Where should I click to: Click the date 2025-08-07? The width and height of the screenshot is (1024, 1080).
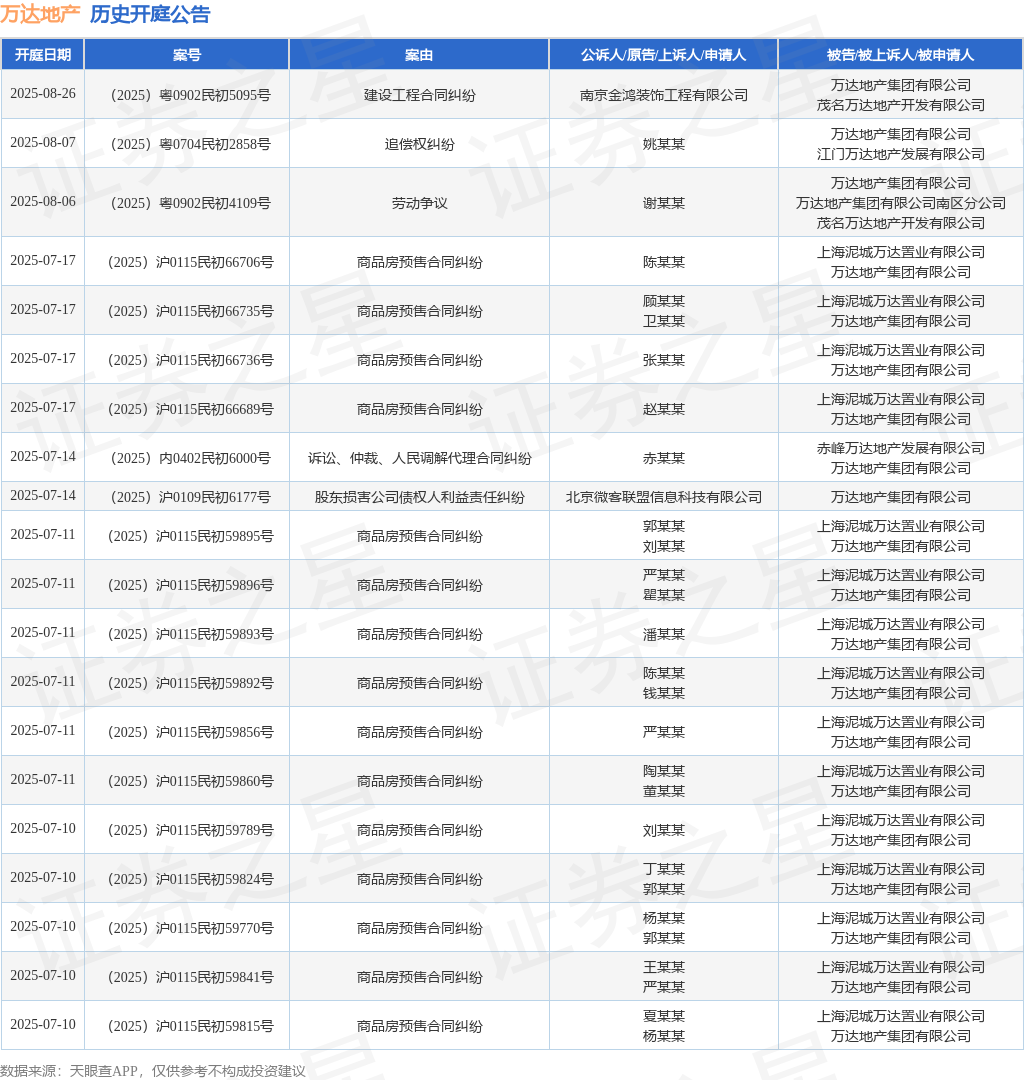pyautogui.click(x=43, y=143)
